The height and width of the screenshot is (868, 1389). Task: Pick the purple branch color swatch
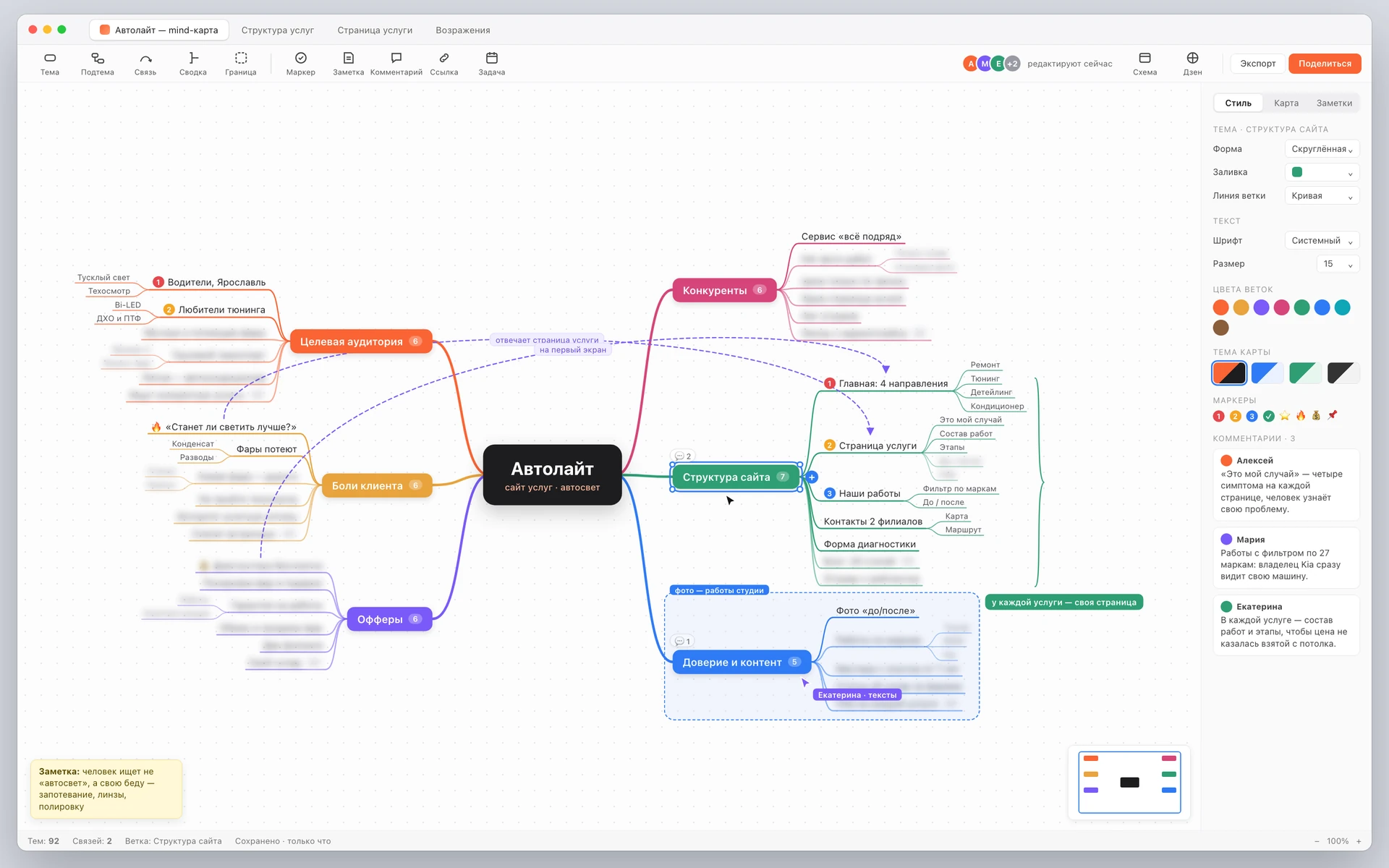pos(1261,307)
